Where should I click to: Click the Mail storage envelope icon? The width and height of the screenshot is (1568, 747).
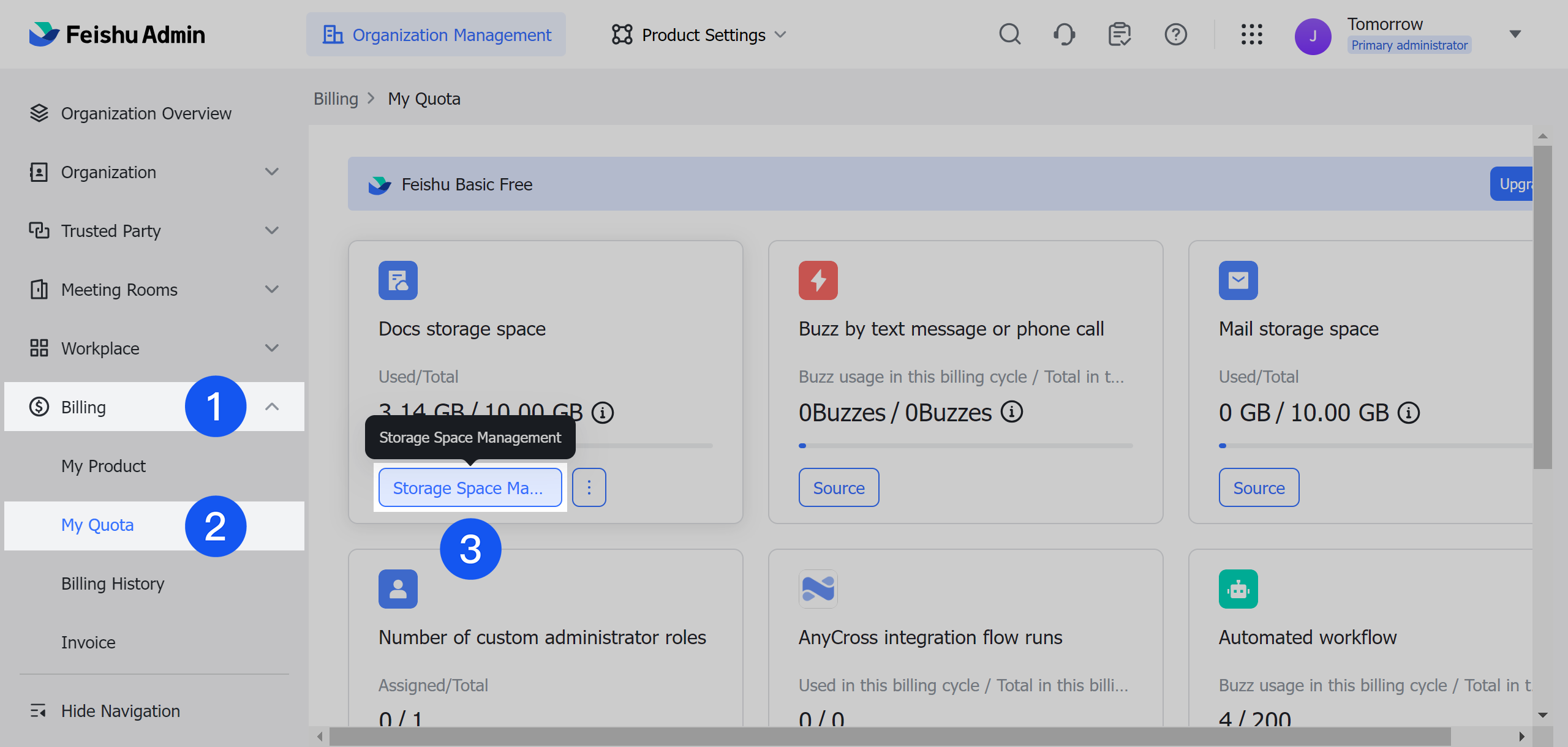(1238, 280)
